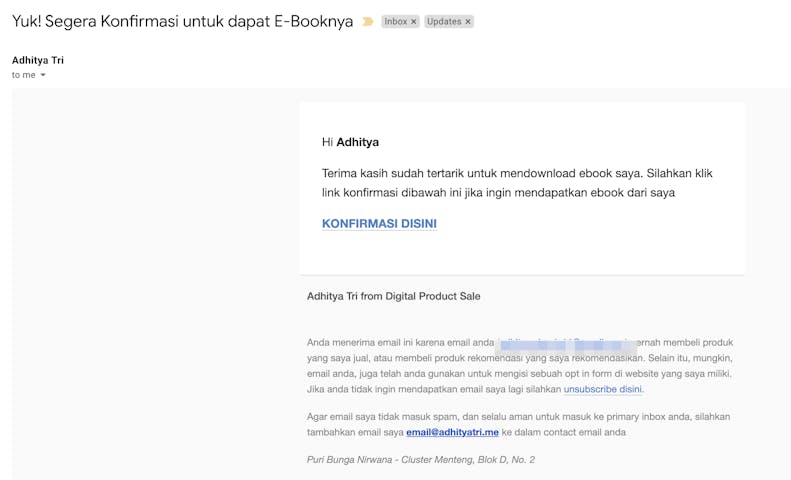This screenshot has width=791, height=480.
Task: Remove the Updates label with its x
Action: coord(467,21)
